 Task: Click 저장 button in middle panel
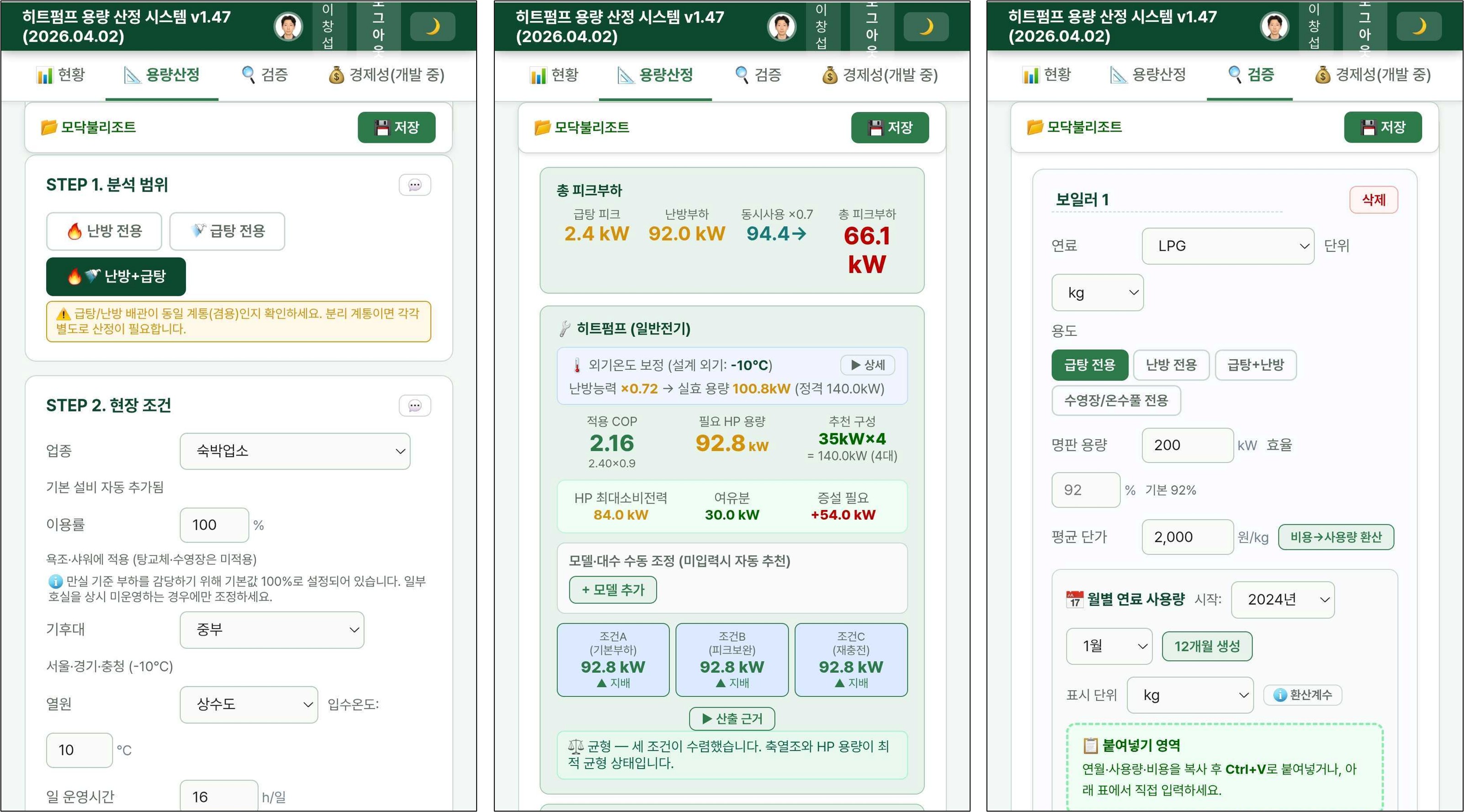(890, 127)
